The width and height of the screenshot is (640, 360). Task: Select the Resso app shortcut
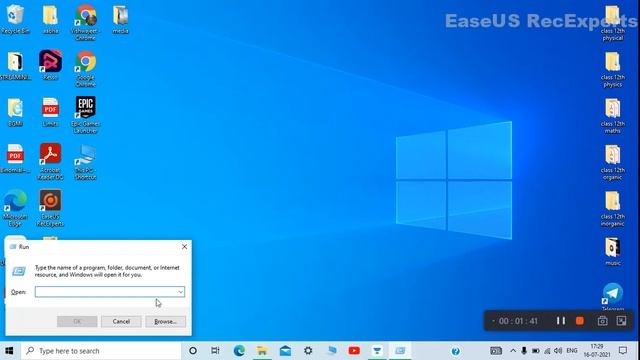(50, 65)
